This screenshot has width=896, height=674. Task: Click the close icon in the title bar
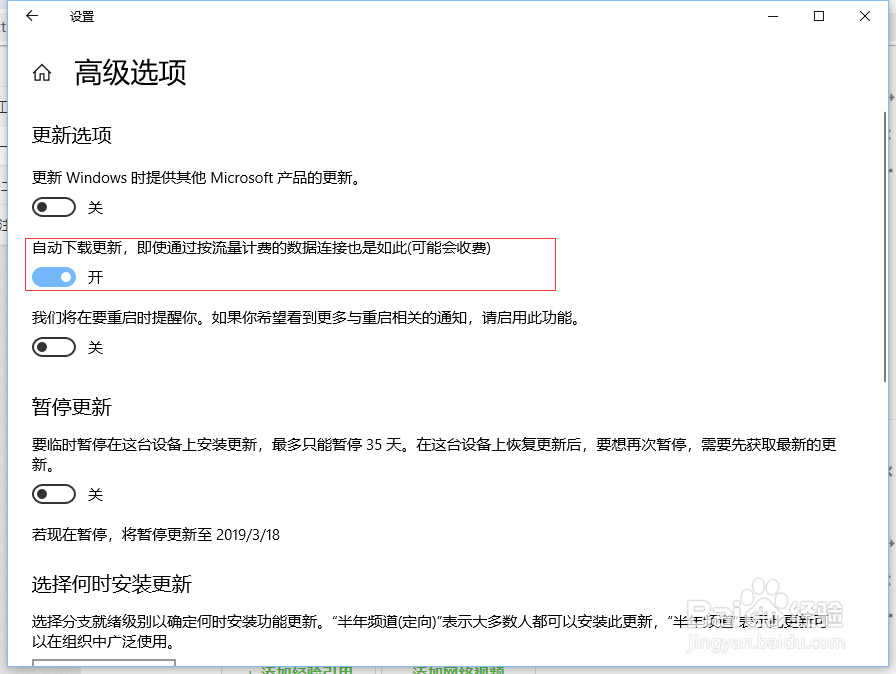(x=864, y=16)
